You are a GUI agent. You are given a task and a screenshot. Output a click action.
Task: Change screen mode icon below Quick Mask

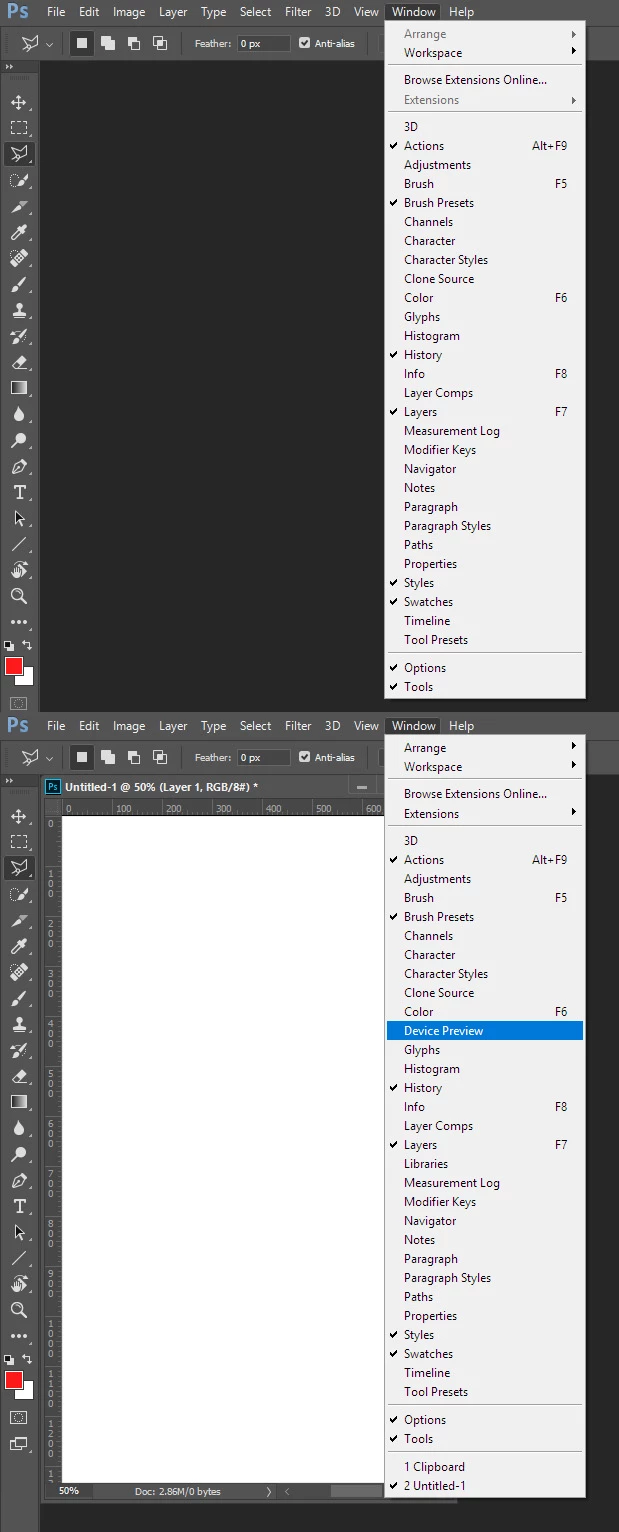[x=19, y=1443]
